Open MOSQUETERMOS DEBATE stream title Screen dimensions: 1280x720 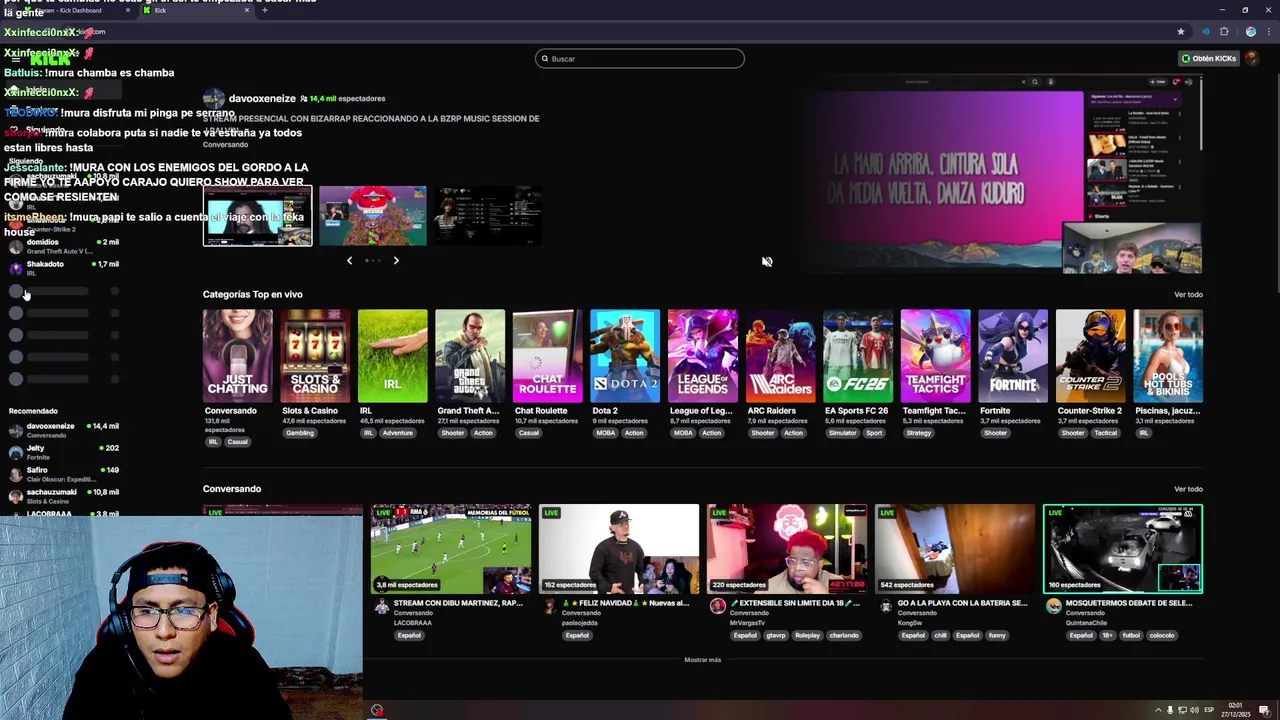(1129, 603)
